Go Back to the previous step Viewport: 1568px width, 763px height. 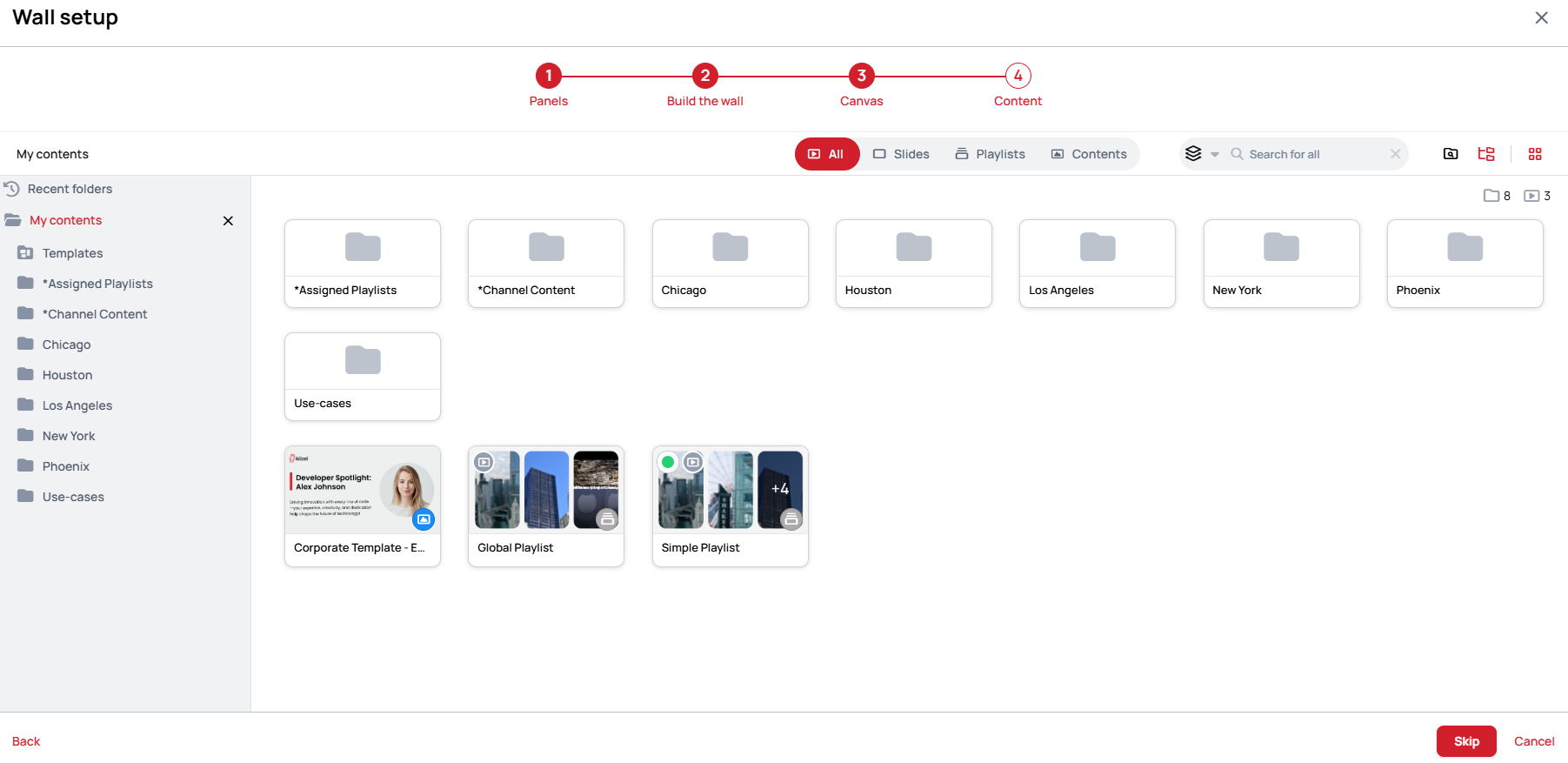tap(26, 741)
